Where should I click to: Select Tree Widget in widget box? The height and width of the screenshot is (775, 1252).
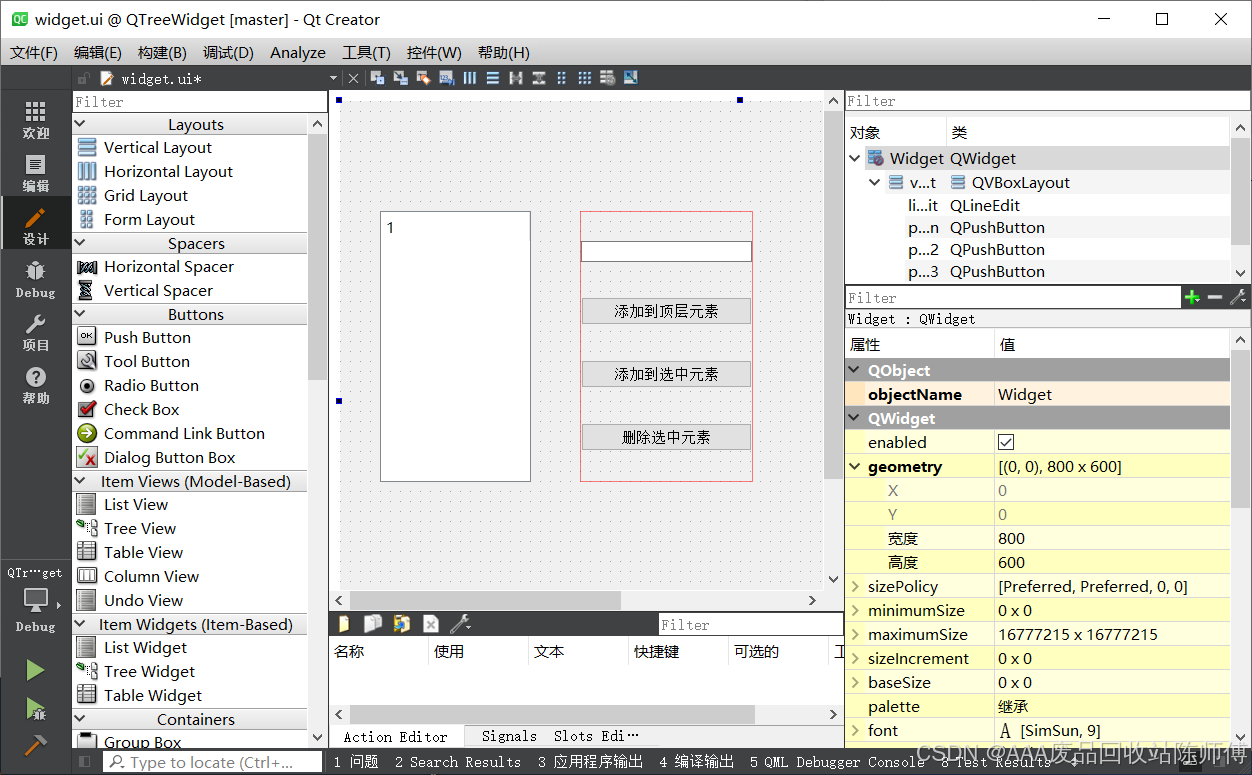tap(150, 671)
